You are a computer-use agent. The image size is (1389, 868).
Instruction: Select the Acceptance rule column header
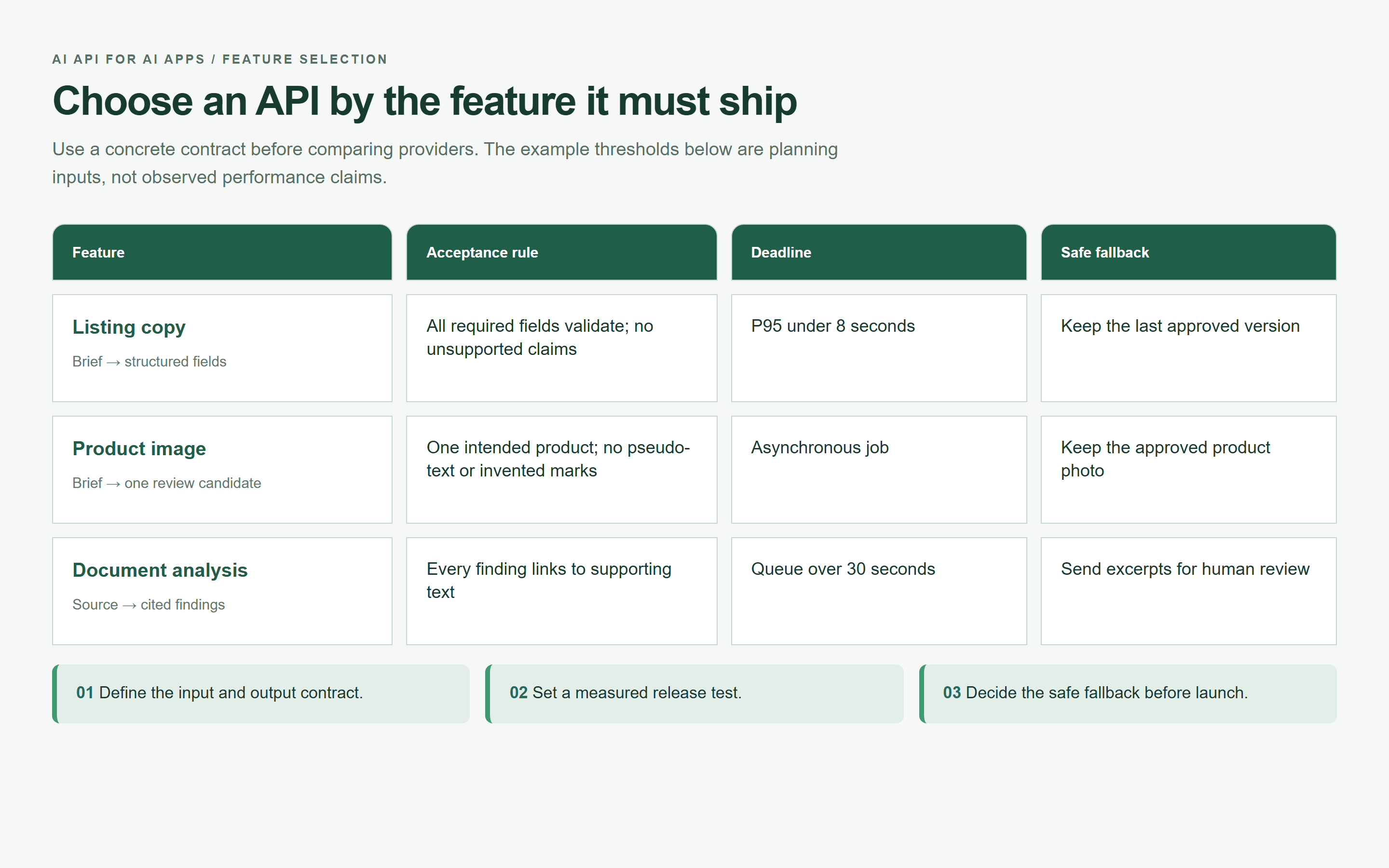(561, 253)
